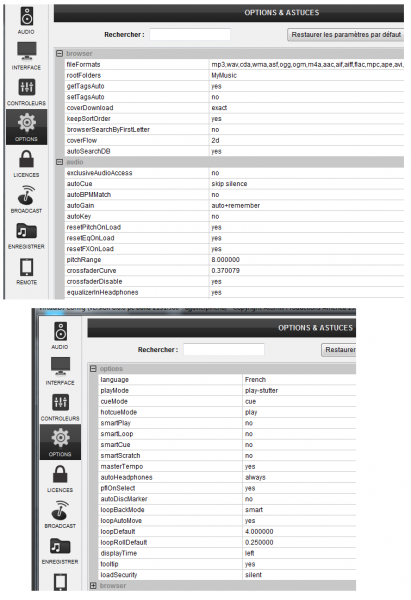Collapse the browser group in the top window
This screenshot has width=411, height=600.
pos(59,54)
